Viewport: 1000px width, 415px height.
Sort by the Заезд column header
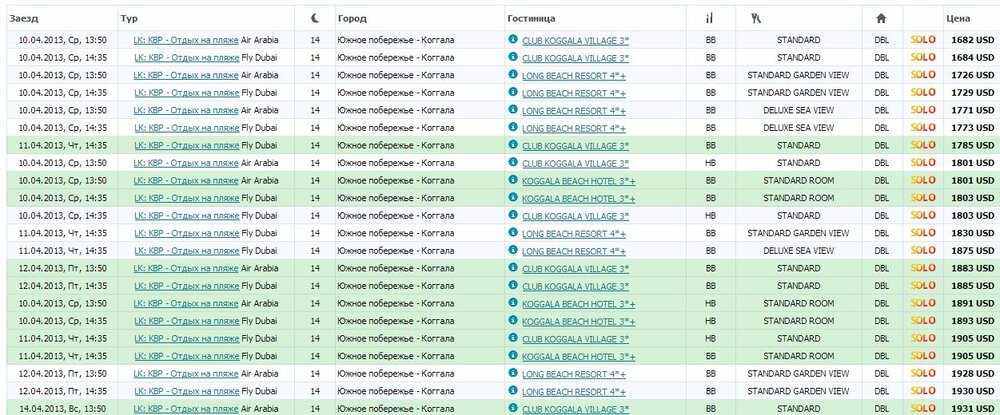point(24,18)
